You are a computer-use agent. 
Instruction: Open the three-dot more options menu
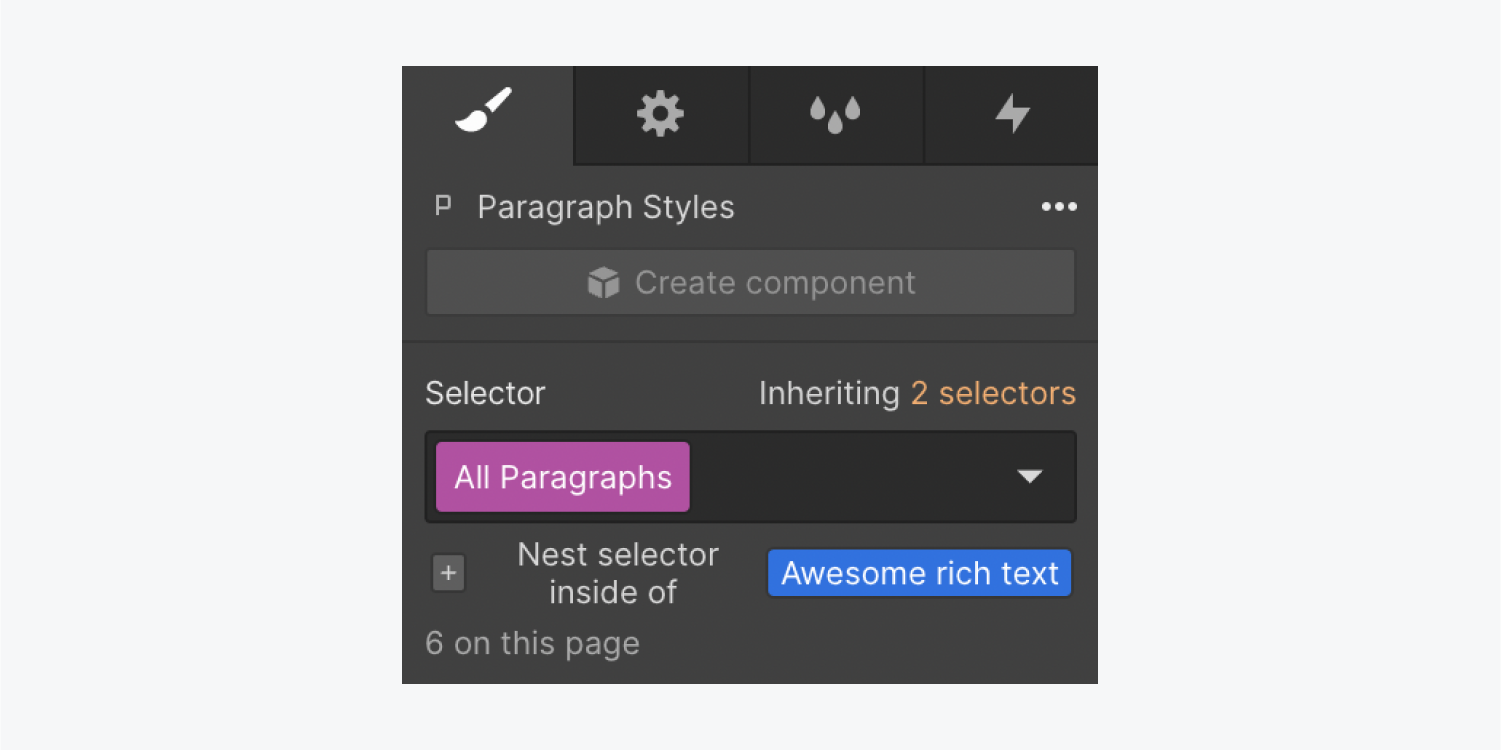[x=1059, y=207]
